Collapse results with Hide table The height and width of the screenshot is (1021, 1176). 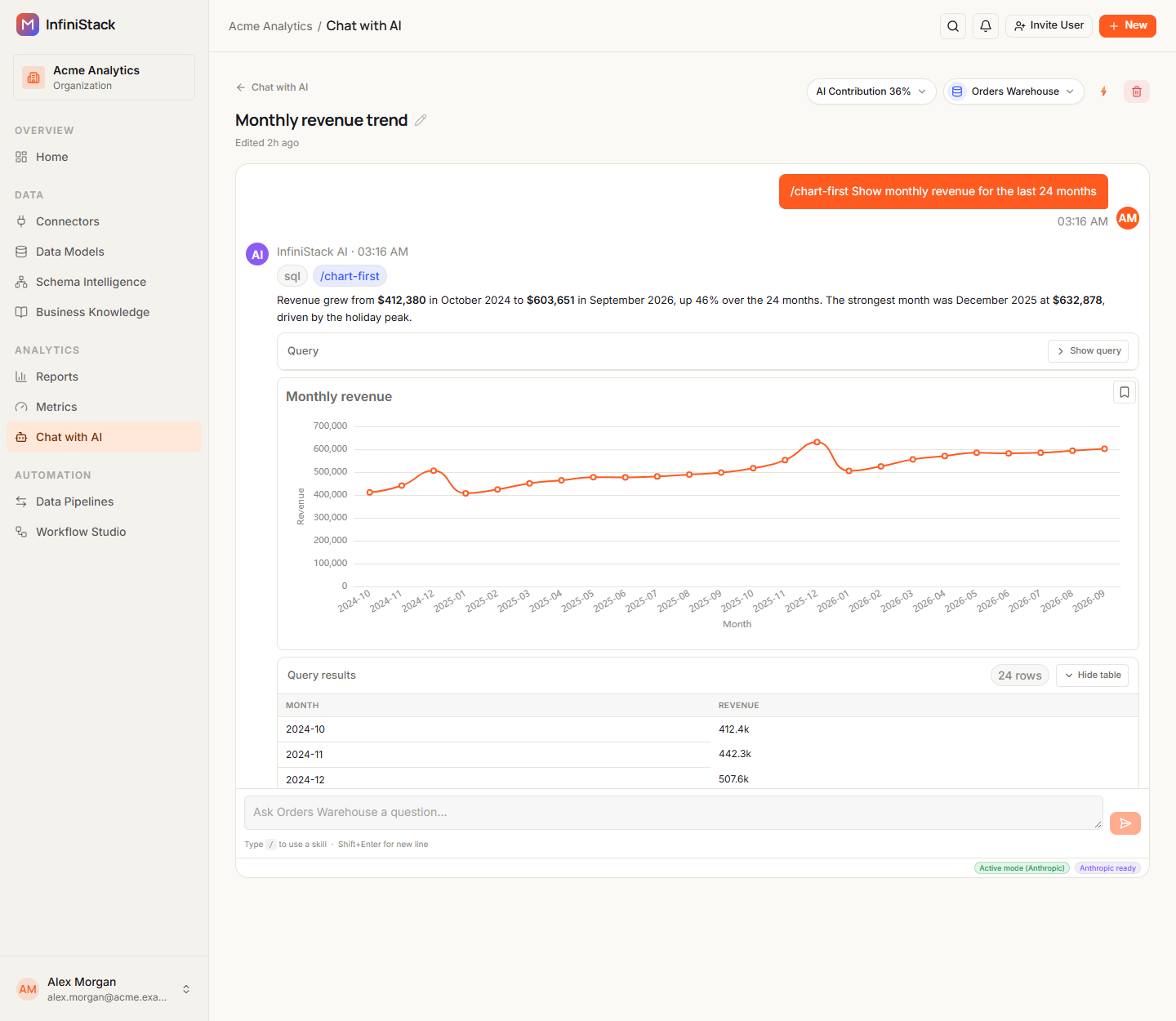pyautogui.click(x=1092, y=675)
